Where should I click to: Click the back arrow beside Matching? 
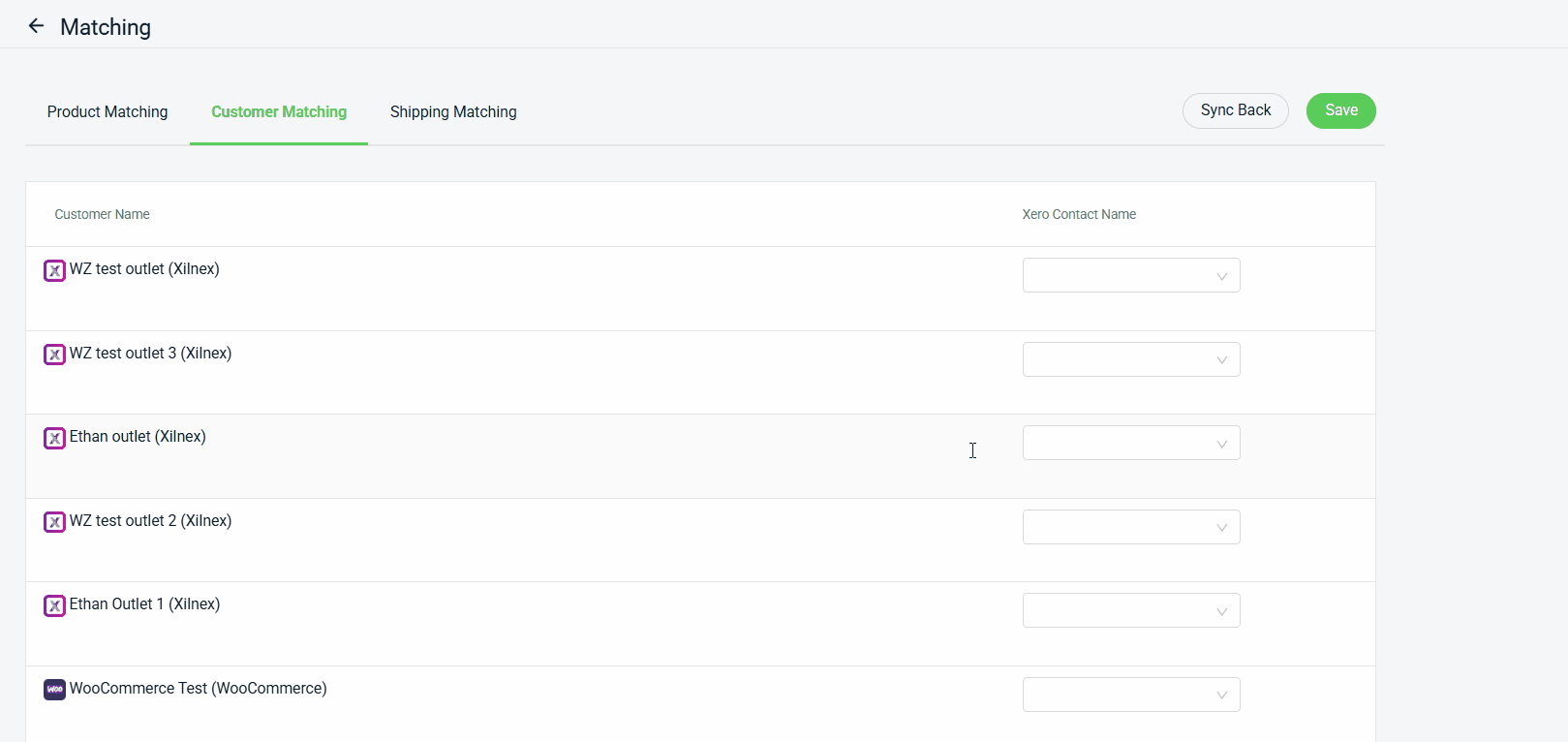click(36, 26)
